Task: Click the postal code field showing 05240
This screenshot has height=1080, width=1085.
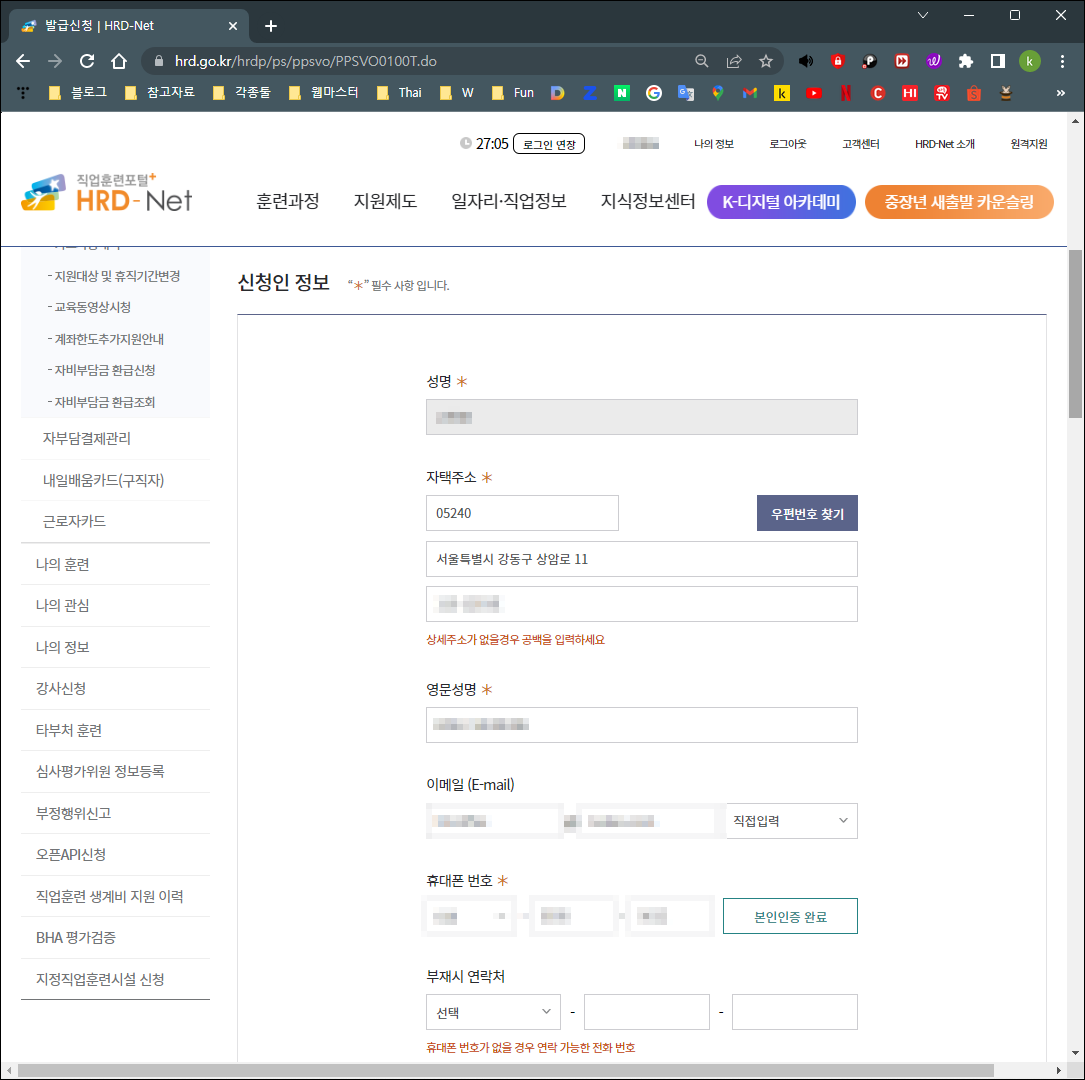Action: pos(522,513)
